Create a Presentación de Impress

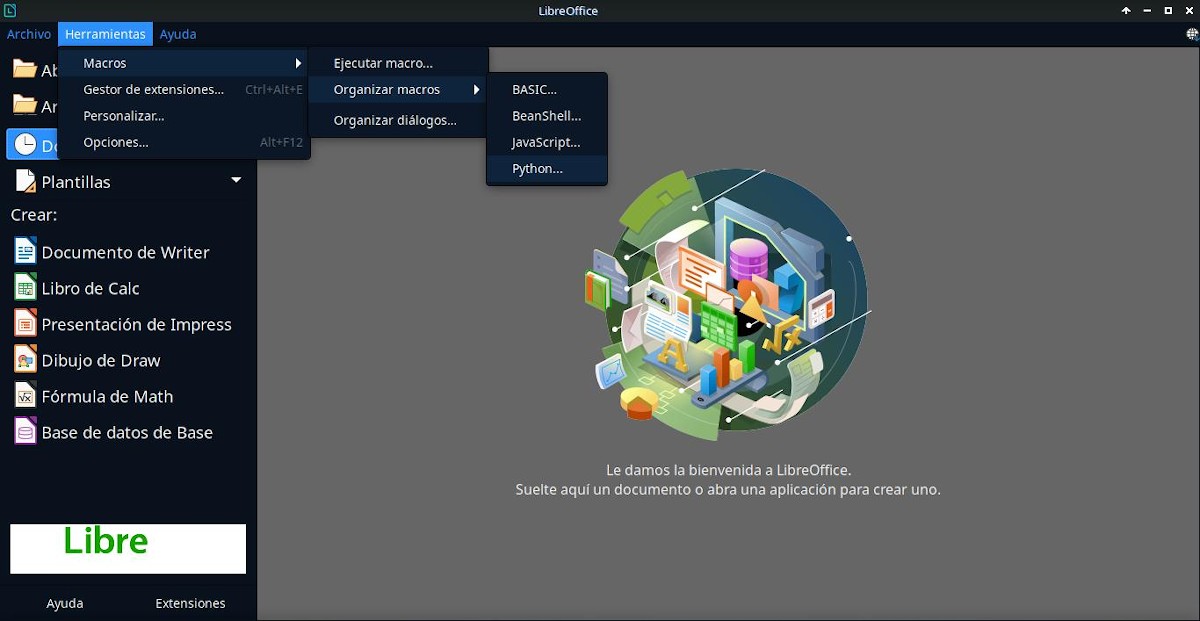coord(136,324)
